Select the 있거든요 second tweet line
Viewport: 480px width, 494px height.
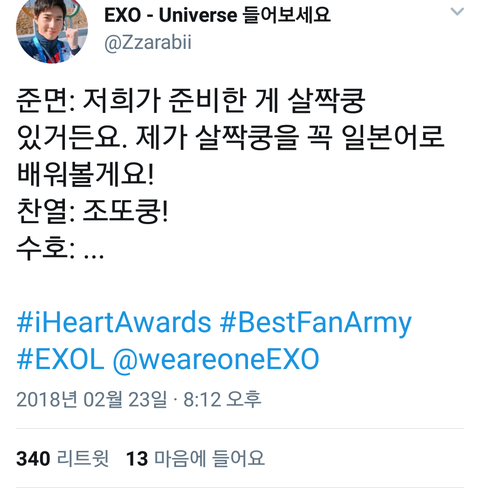[230, 137]
